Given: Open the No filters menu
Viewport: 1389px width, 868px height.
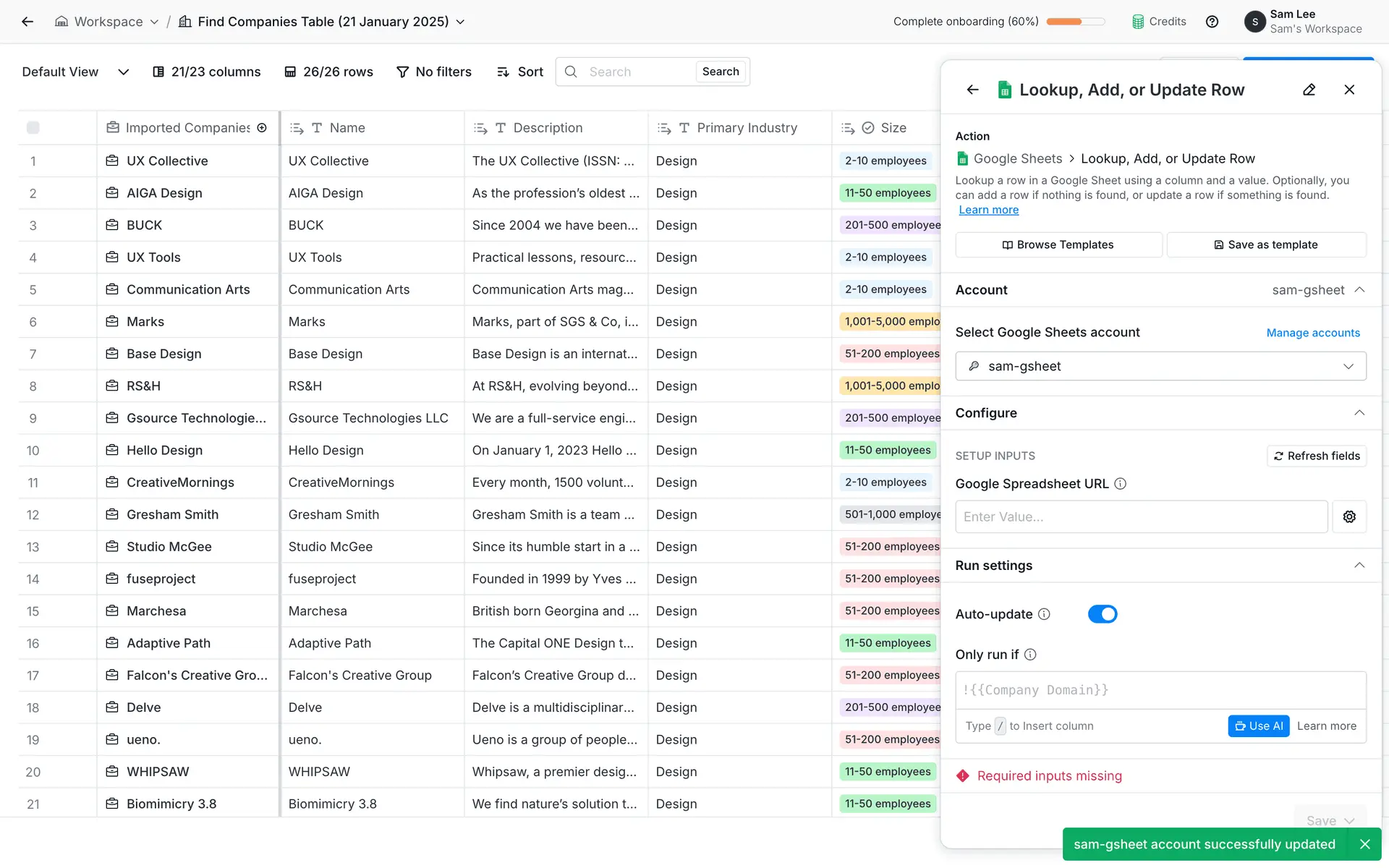Looking at the screenshot, I should pos(434,72).
